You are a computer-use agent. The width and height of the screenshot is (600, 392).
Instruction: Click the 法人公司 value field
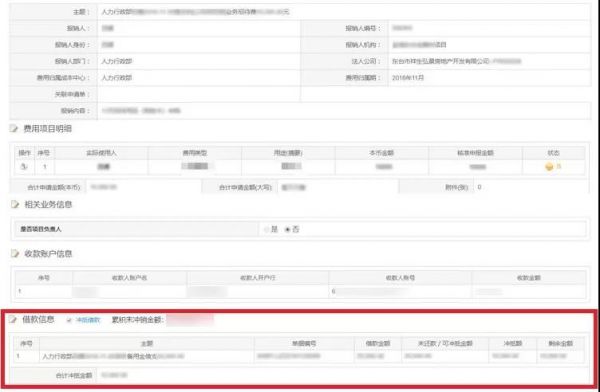point(489,61)
